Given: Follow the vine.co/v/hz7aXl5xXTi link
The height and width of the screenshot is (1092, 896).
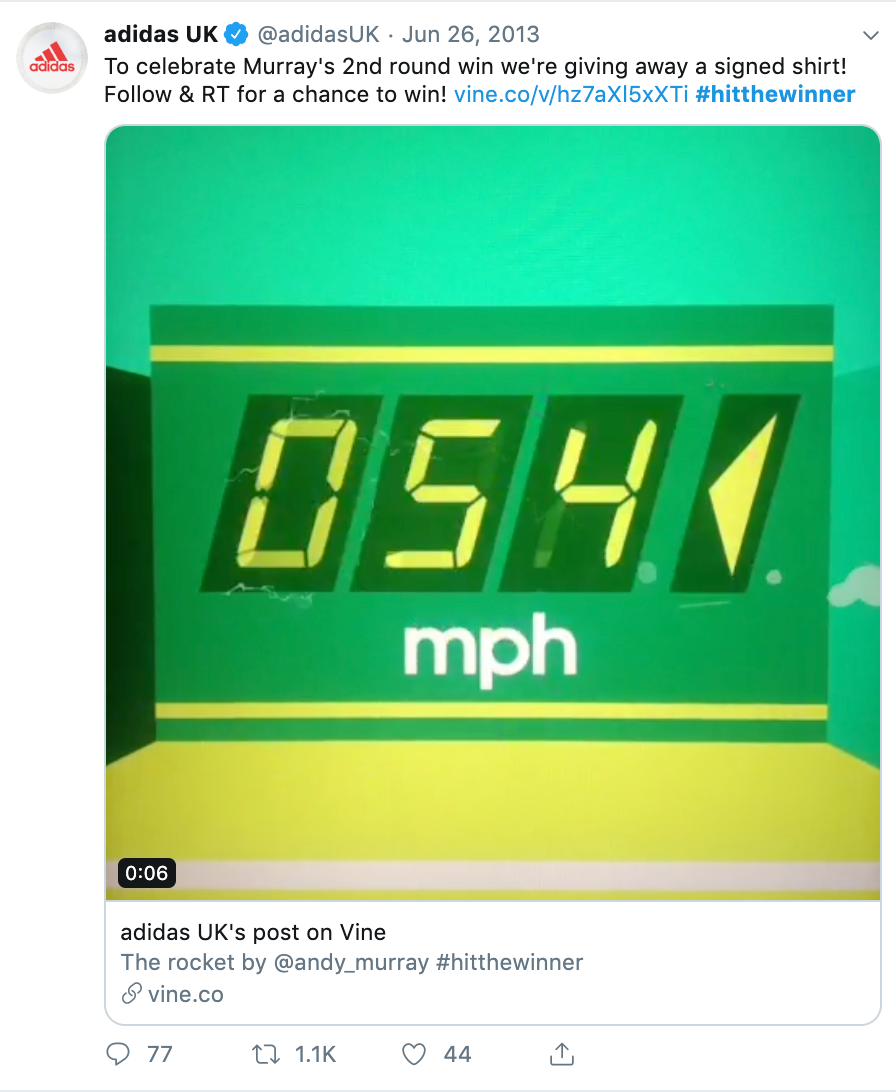Looking at the screenshot, I should [571, 95].
